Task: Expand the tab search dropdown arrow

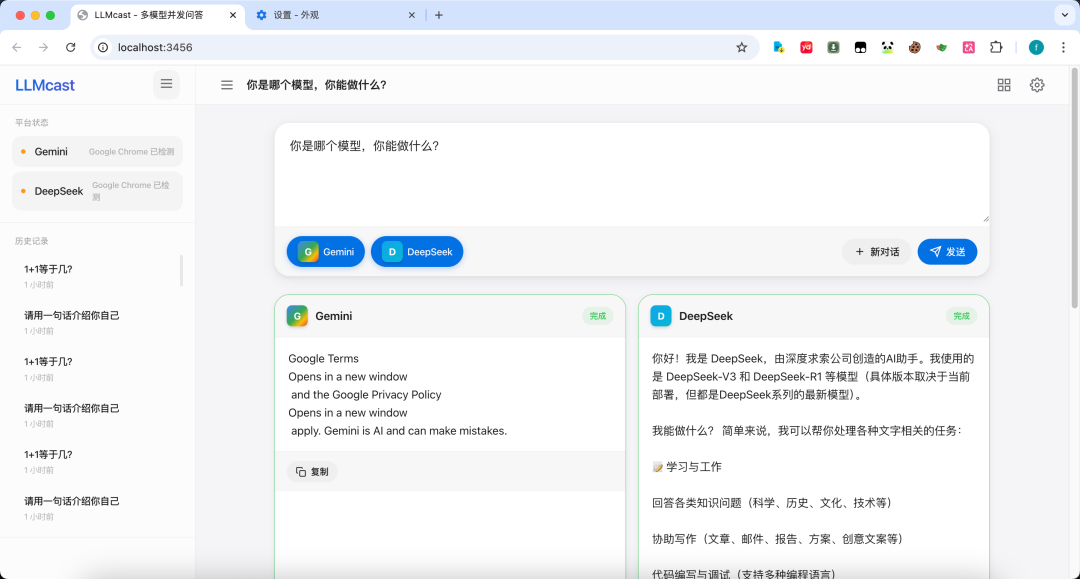Action: click(x=1064, y=15)
